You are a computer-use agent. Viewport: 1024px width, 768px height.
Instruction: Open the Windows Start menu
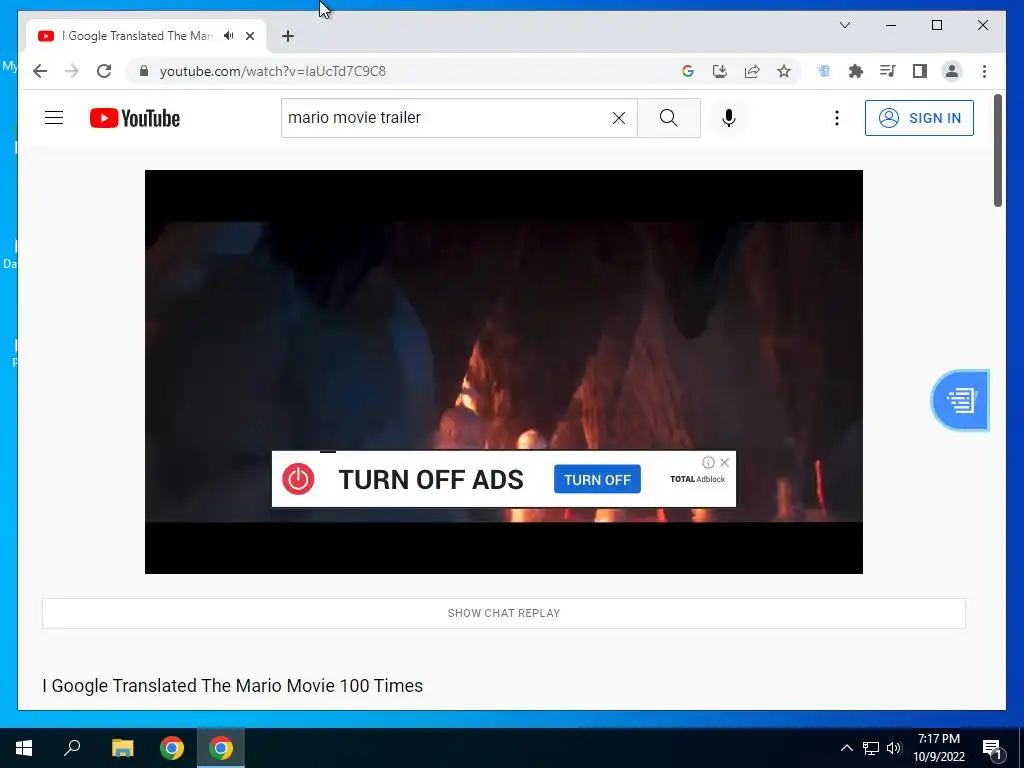point(24,748)
